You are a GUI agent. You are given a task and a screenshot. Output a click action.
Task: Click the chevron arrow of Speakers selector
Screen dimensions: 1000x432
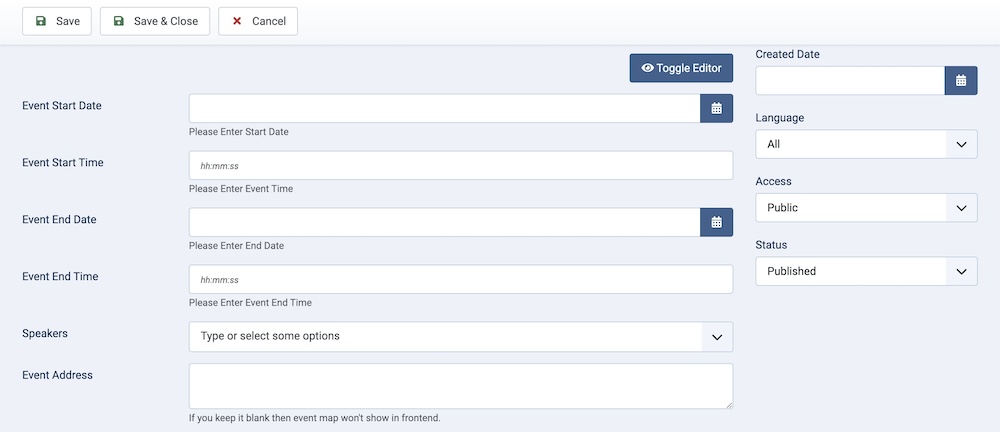[x=716, y=337]
